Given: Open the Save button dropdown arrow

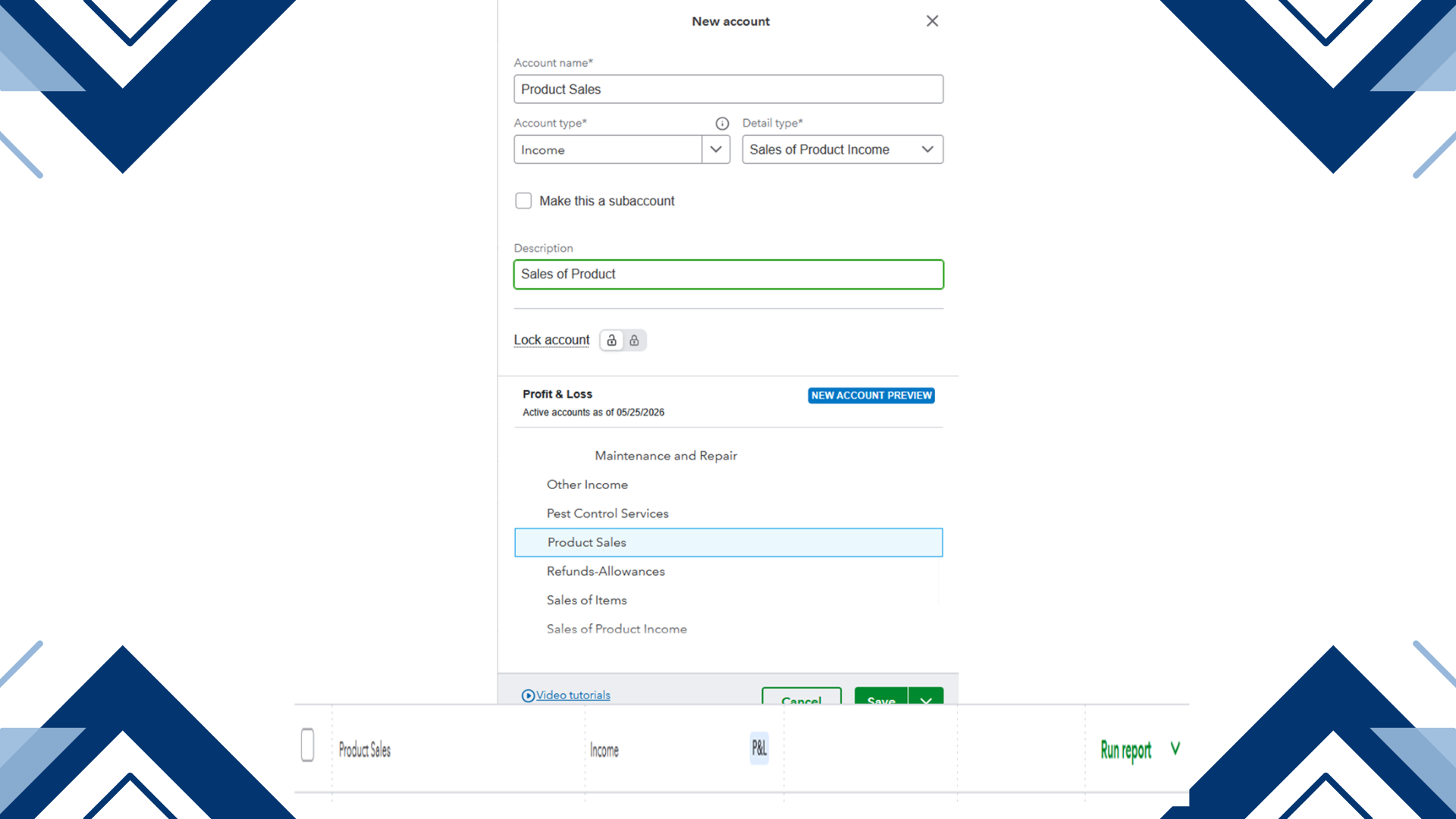Looking at the screenshot, I should coord(926,697).
